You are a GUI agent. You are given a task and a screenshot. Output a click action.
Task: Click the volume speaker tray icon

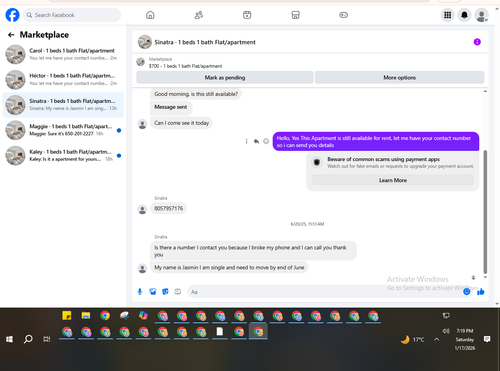pyautogui.click(x=446, y=331)
